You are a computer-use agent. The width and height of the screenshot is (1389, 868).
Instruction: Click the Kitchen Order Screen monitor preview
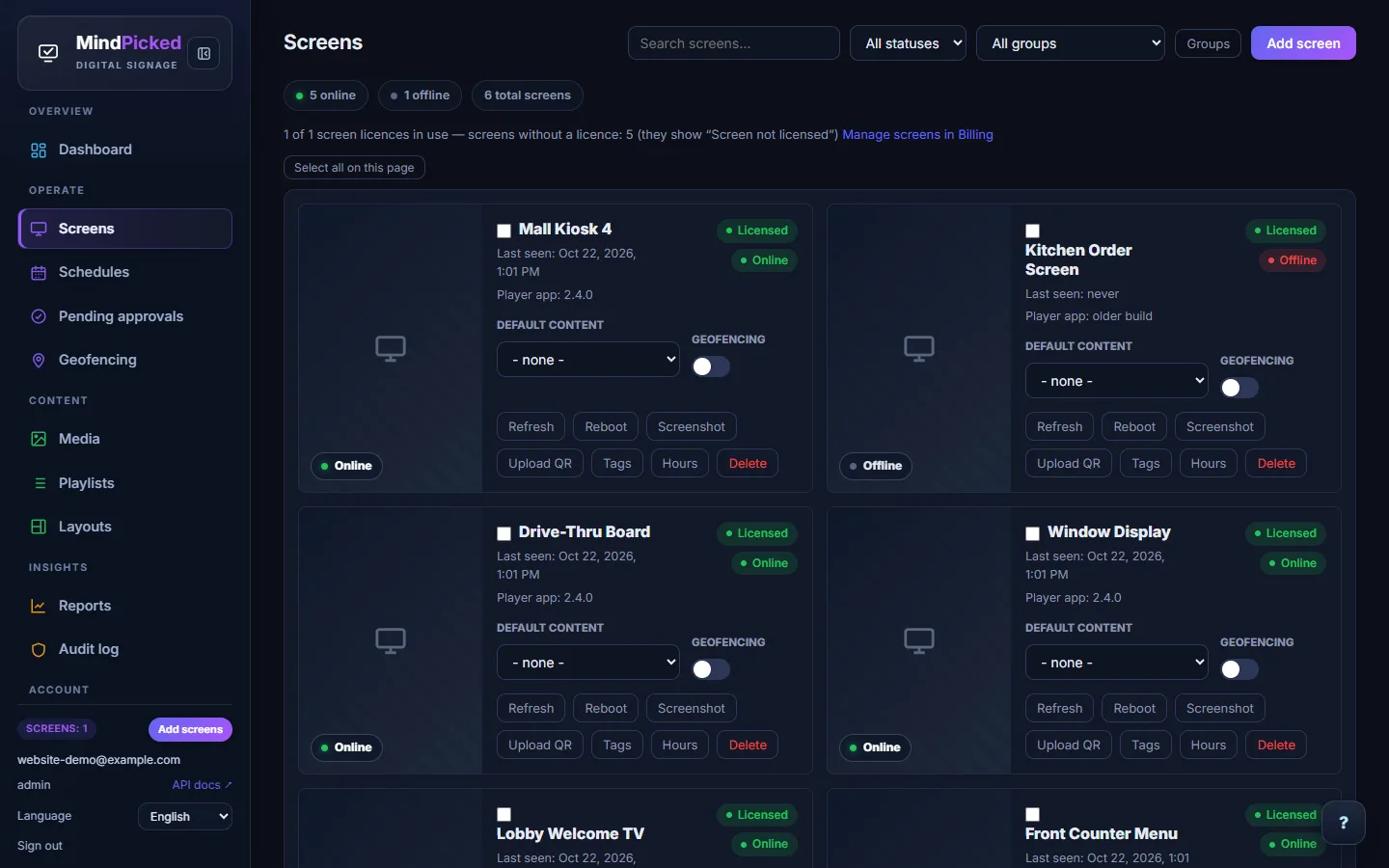click(x=919, y=348)
